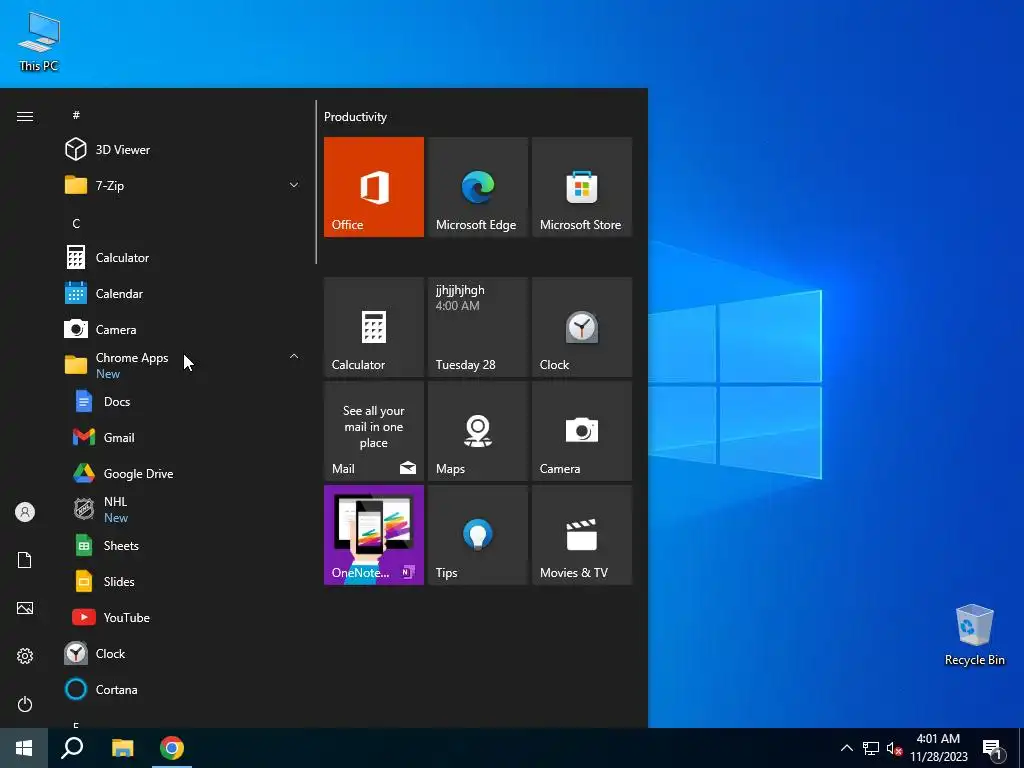Launch Cortana from the app list
The height and width of the screenshot is (768, 1024).
183,689
